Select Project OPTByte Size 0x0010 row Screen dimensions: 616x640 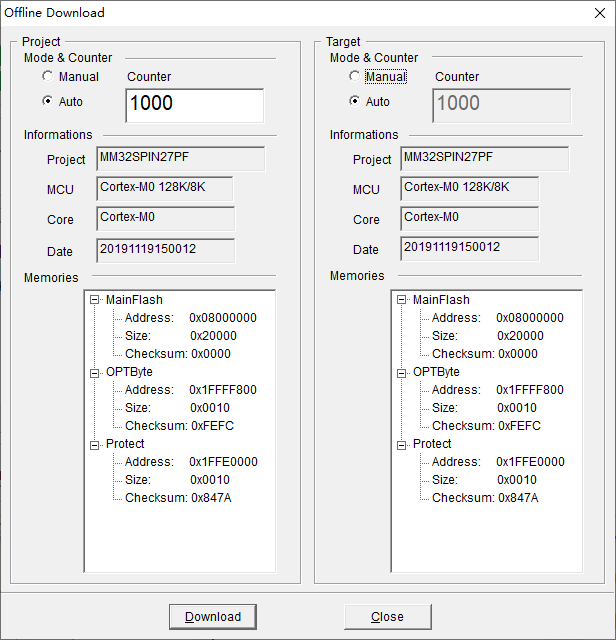coord(177,408)
